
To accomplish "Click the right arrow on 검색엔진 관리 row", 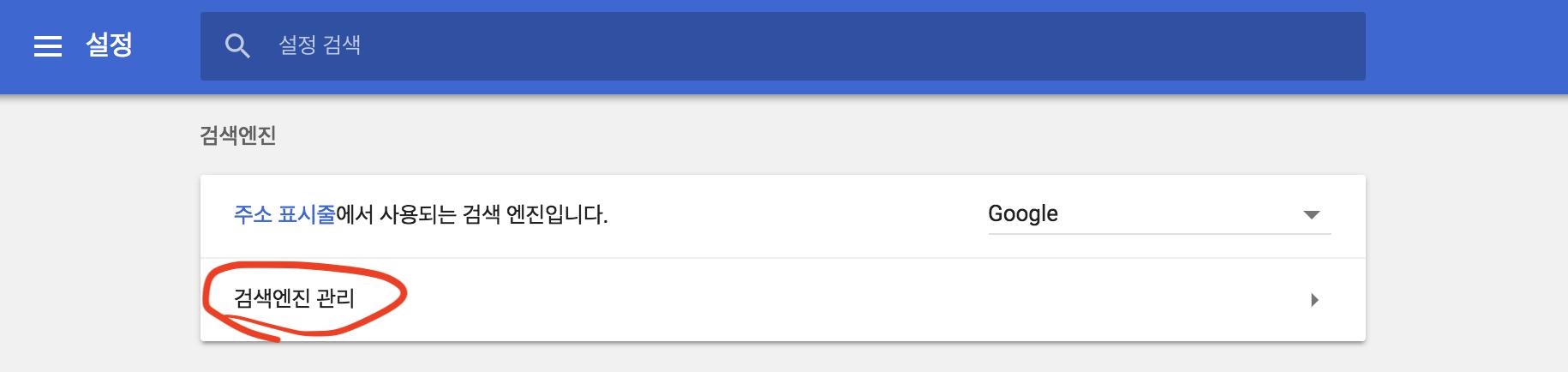I will 1314,300.
